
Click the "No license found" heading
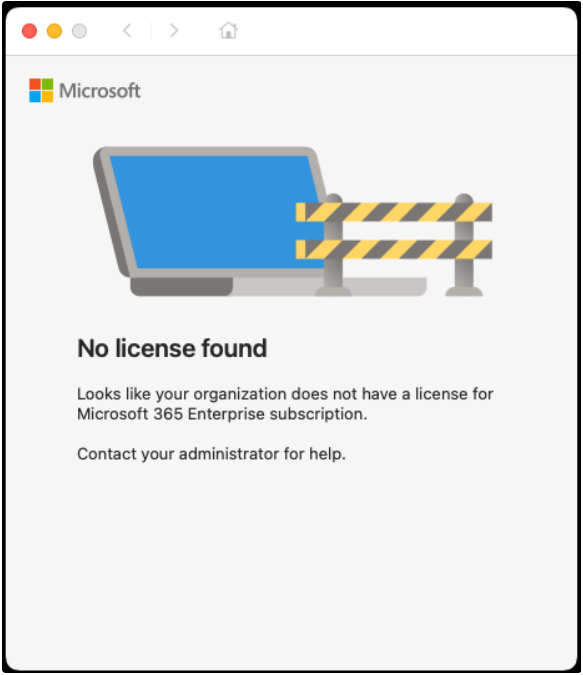coord(172,348)
